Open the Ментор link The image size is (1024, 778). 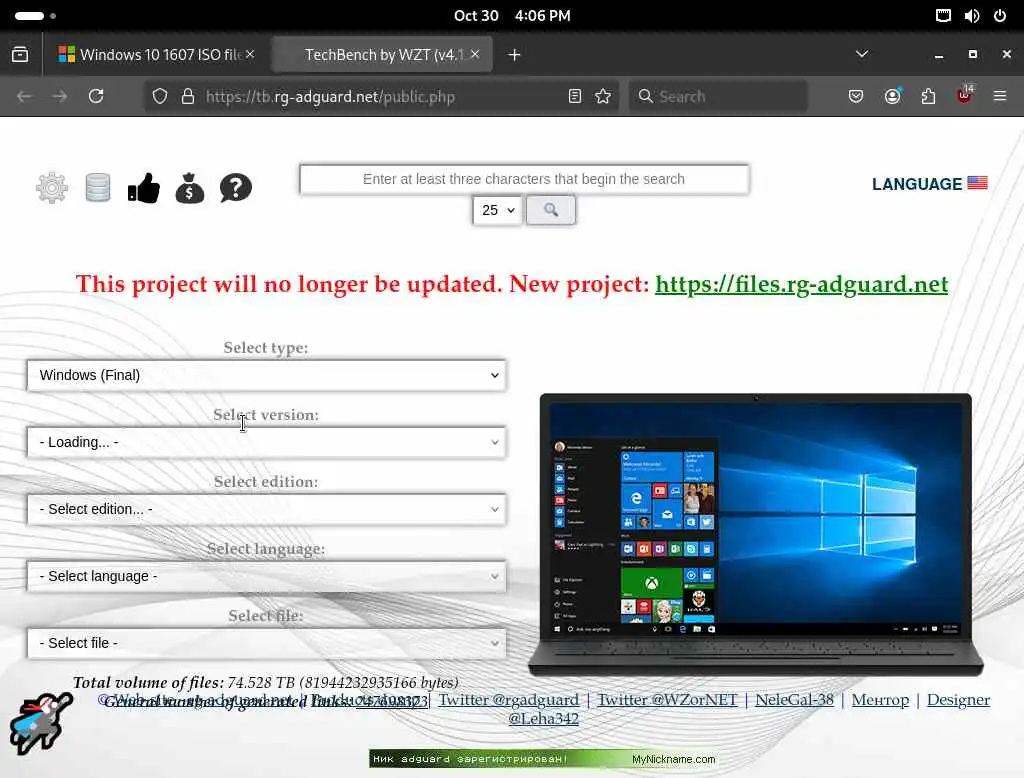[x=880, y=700]
